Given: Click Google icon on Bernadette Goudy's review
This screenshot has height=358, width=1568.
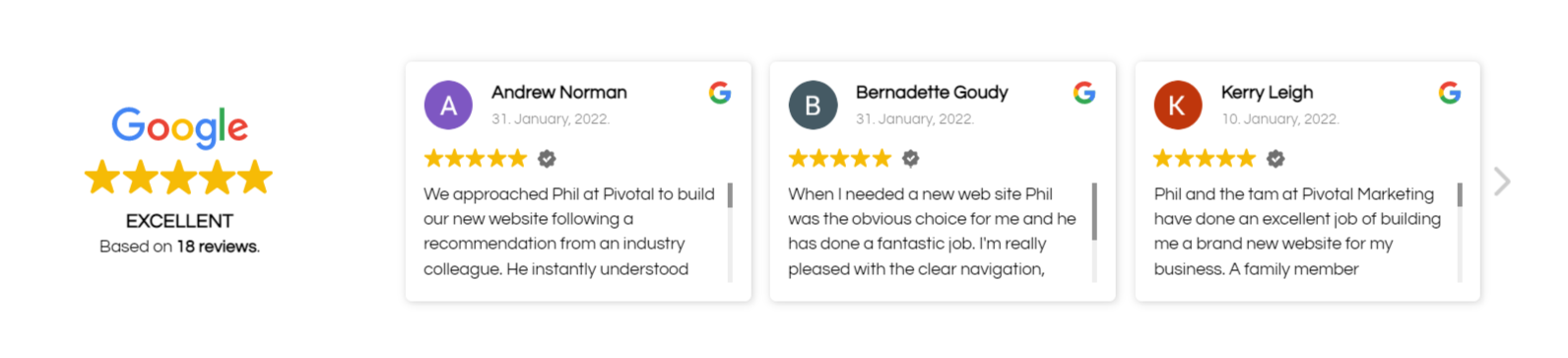Looking at the screenshot, I should pos(1084,93).
